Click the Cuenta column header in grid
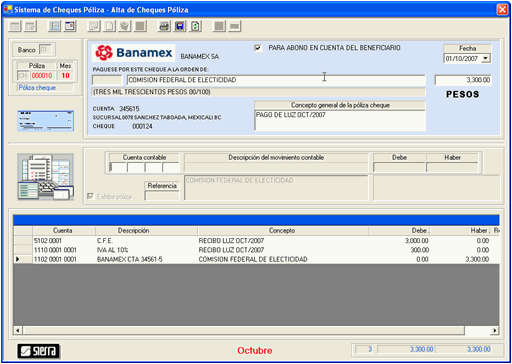 (x=64, y=230)
